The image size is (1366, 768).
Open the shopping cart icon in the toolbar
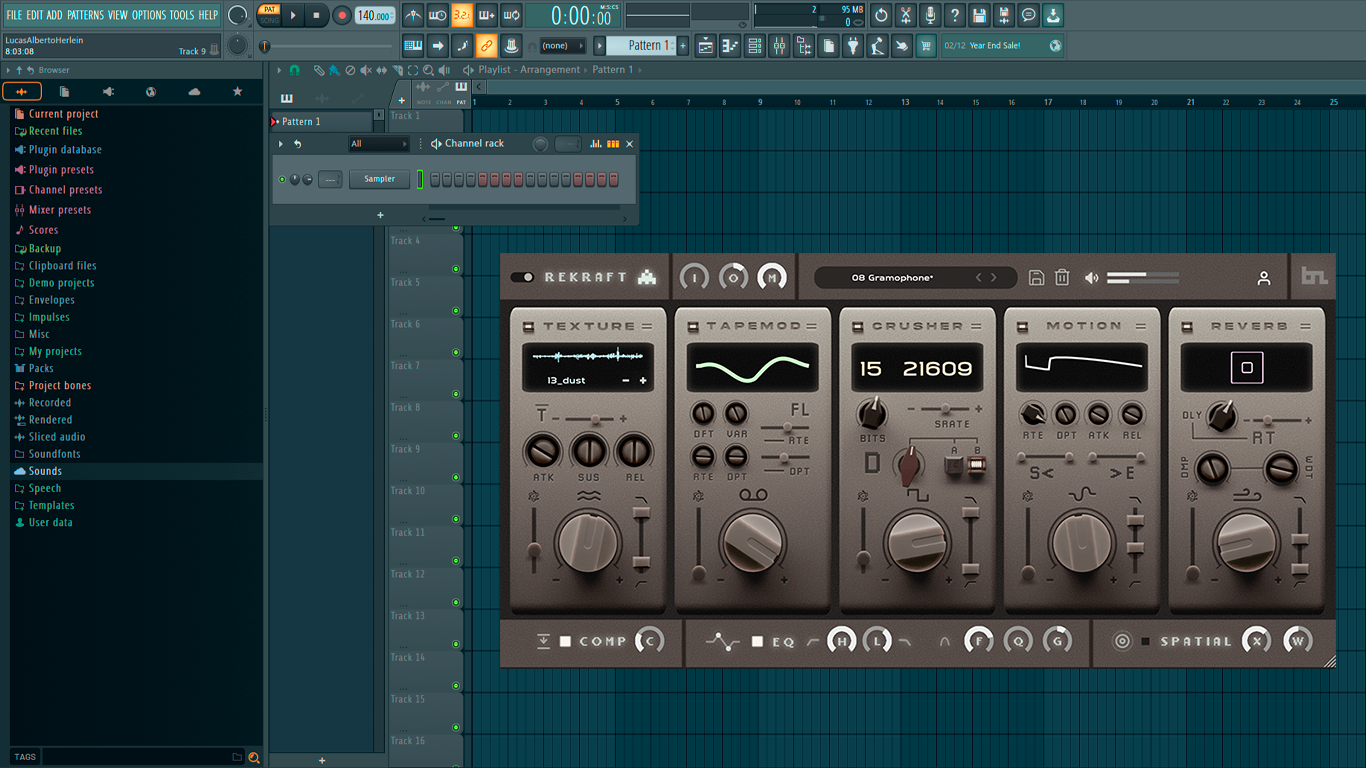926,46
